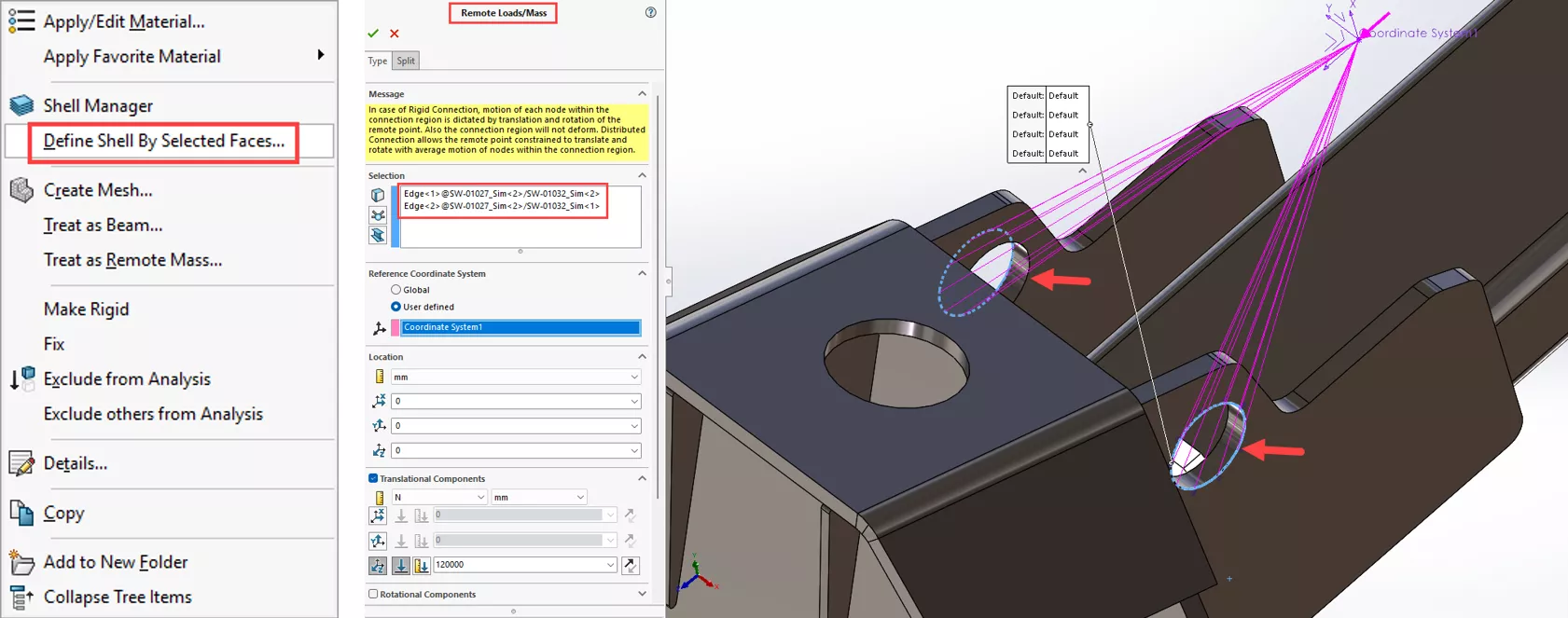The width and height of the screenshot is (1568, 618).
Task: Click the view orientation triad
Action: 697,574
